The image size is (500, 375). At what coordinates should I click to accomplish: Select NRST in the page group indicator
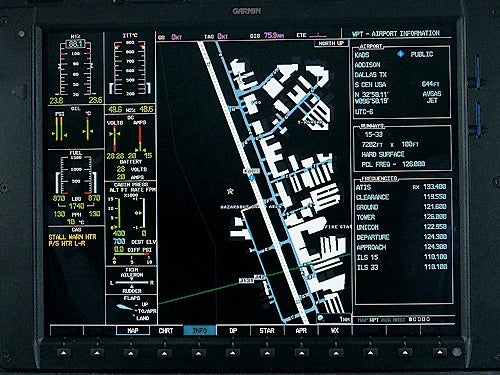tap(399, 320)
